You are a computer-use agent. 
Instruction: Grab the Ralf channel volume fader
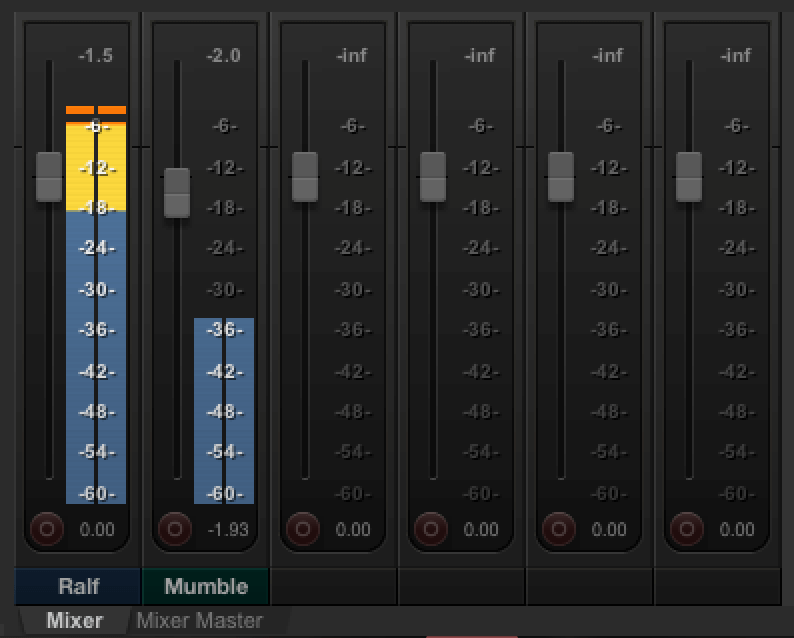click(x=49, y=176)
